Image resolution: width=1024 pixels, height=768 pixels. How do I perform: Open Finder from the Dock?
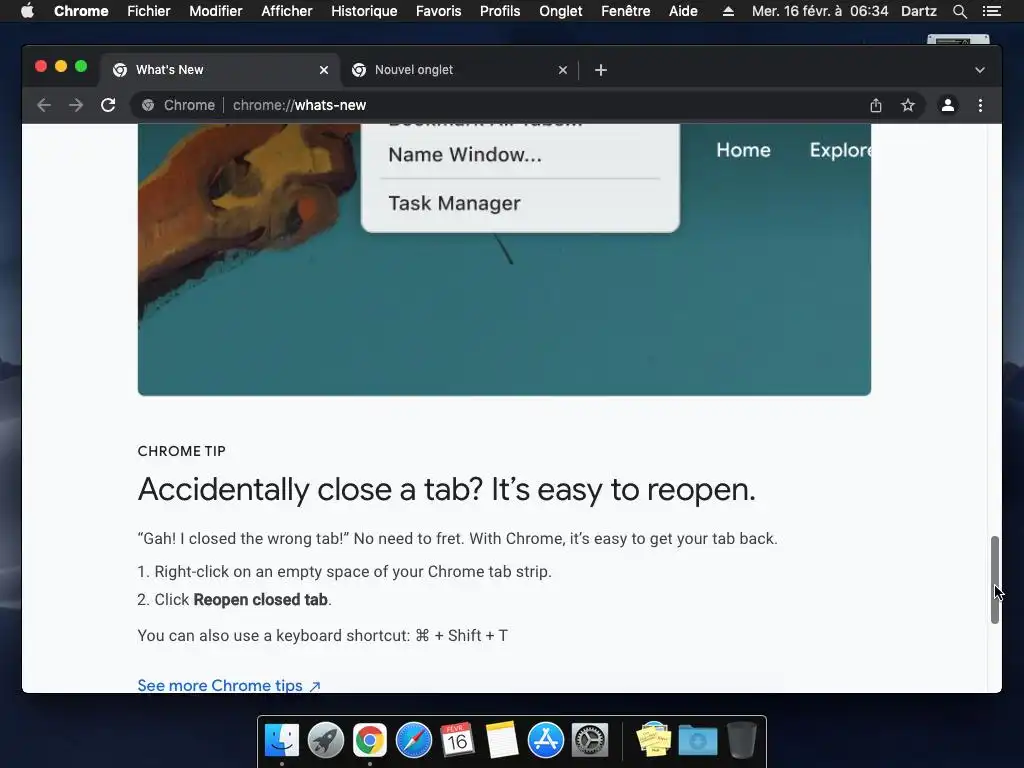click(282, 741)
